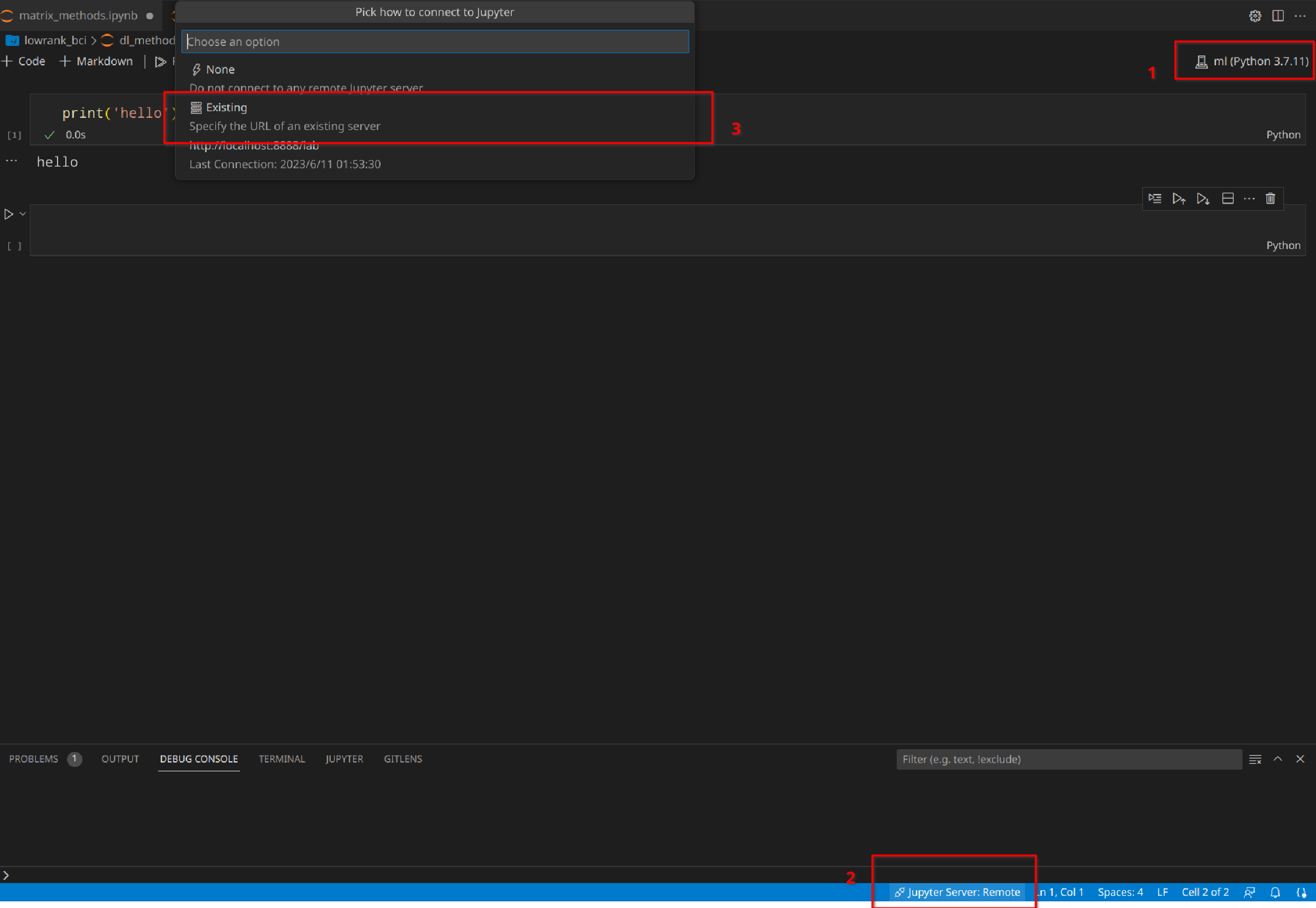Select the JUPYTER tab in bottom panel

[343, 758]
